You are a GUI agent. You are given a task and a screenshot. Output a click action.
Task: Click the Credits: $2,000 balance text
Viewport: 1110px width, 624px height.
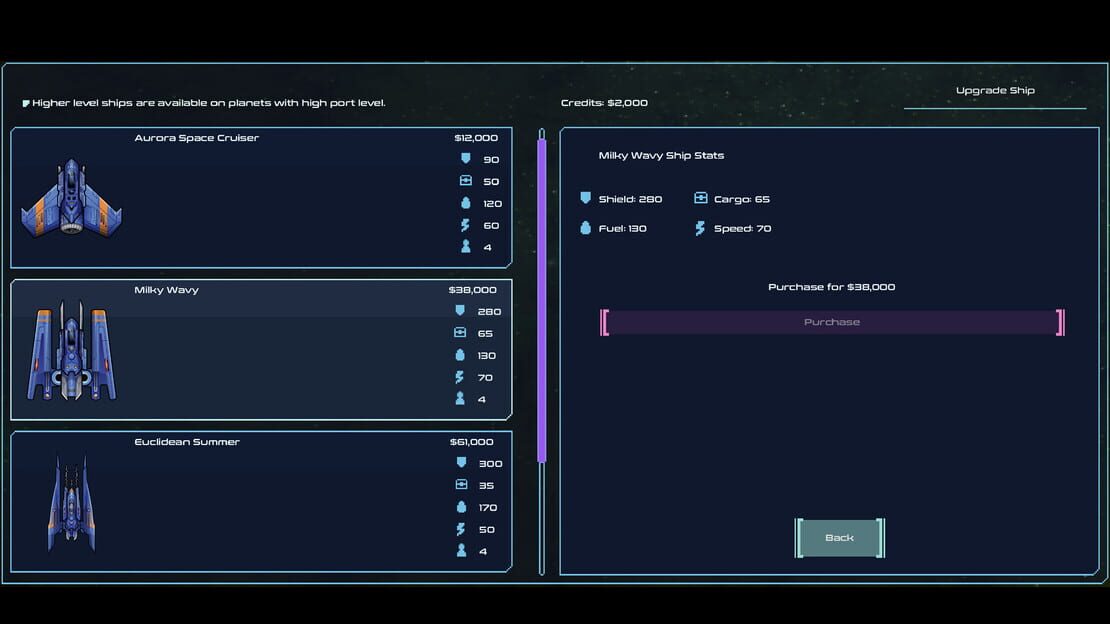604,103
